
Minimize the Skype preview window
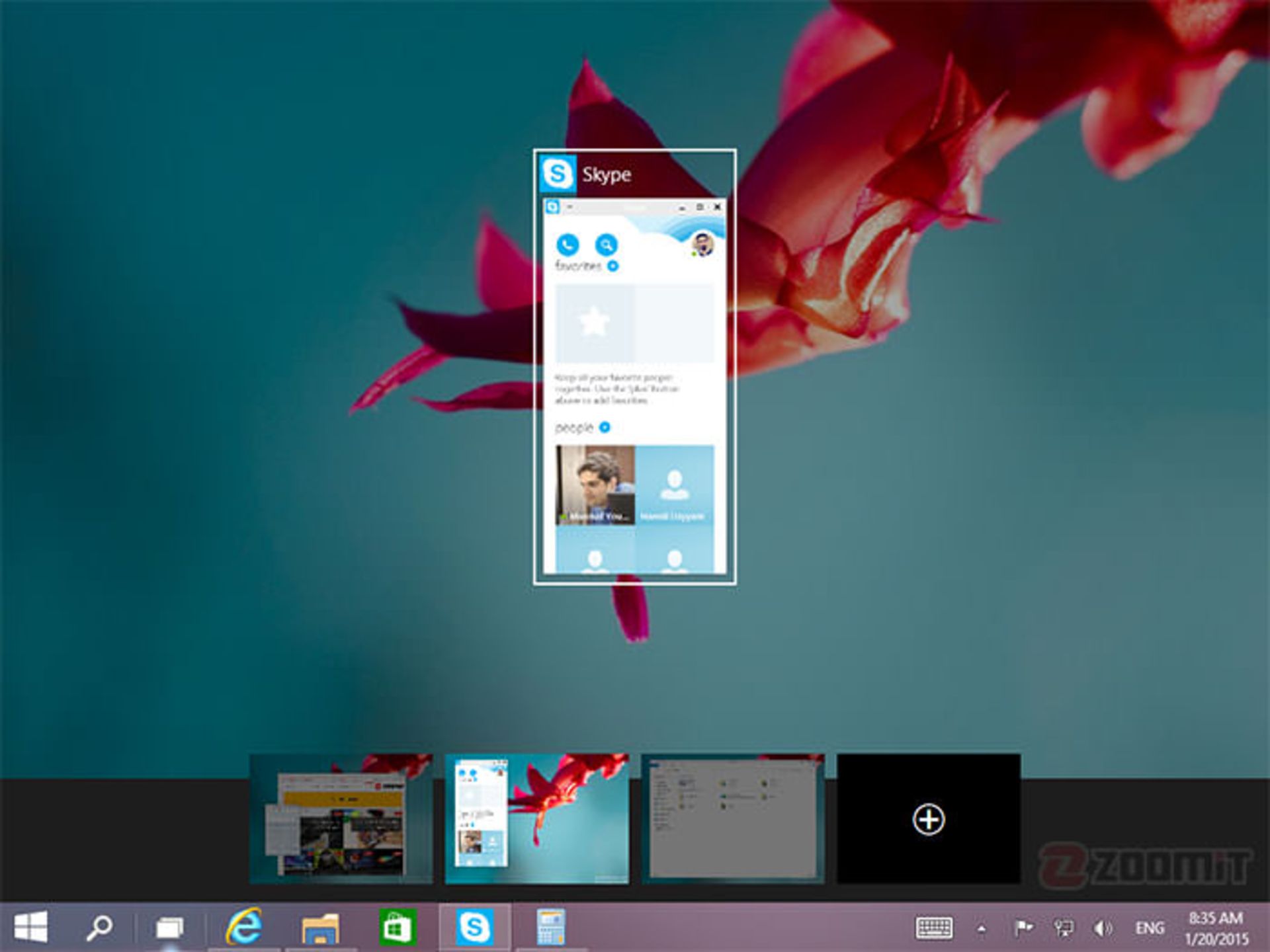(x=682, y=208)
